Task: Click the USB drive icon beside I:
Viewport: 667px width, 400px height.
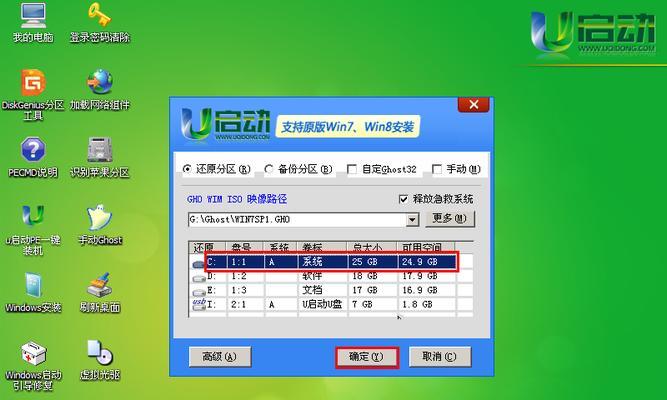Action: pyautogui.click(x=199, y=304)
